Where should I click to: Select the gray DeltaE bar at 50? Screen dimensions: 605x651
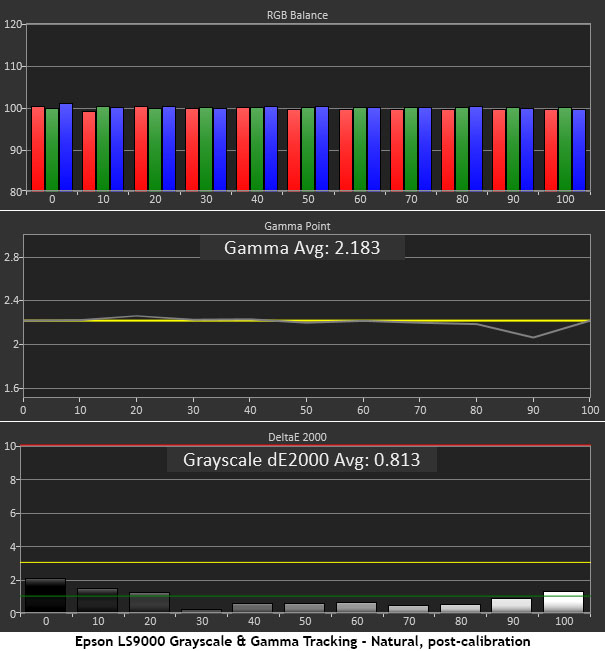[x=303, y=607]
